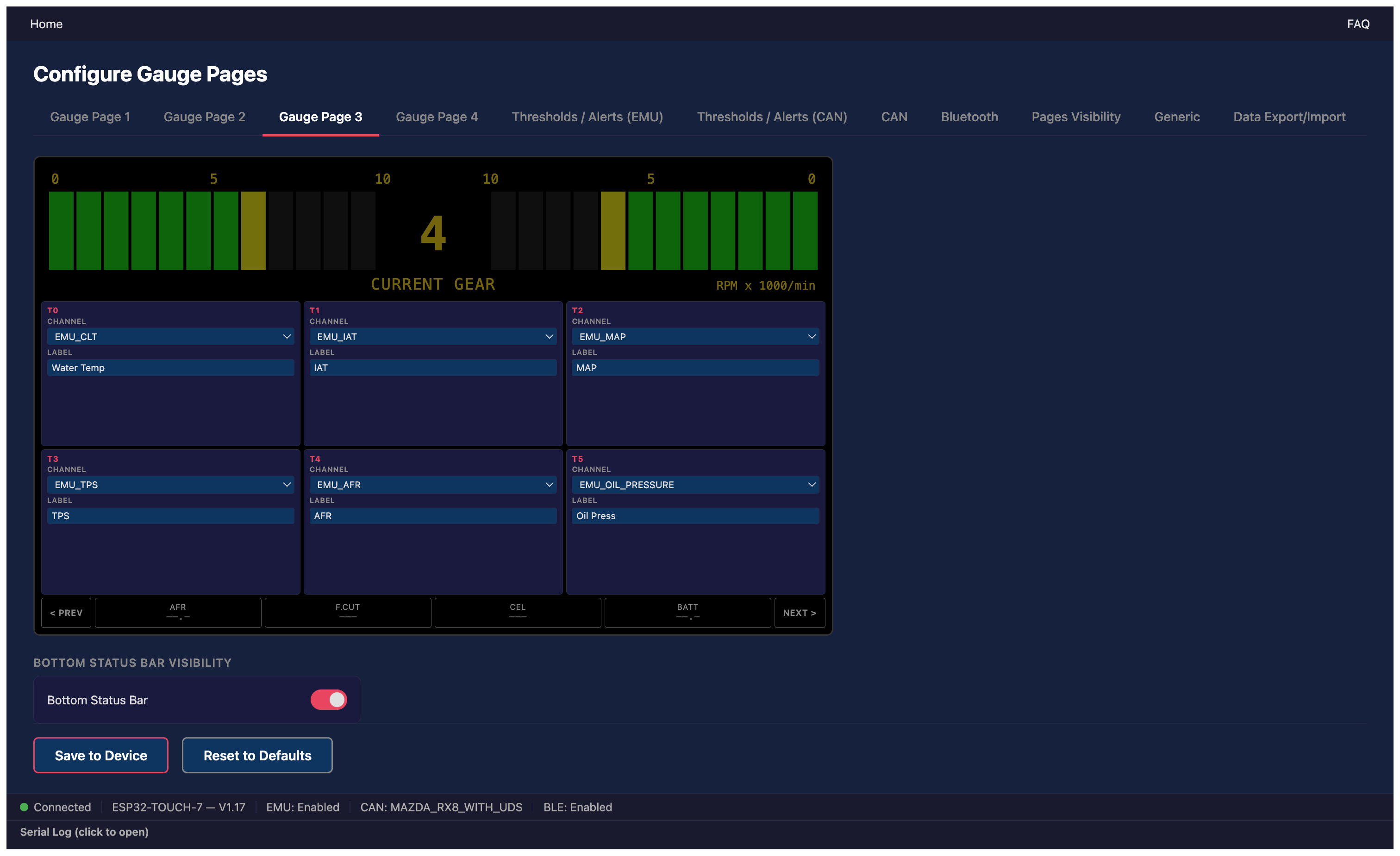Click the EMU: Enabled status text
The height and width of the screenshot is (856, 1400).
pyautogui.click(x=302, y=807)
